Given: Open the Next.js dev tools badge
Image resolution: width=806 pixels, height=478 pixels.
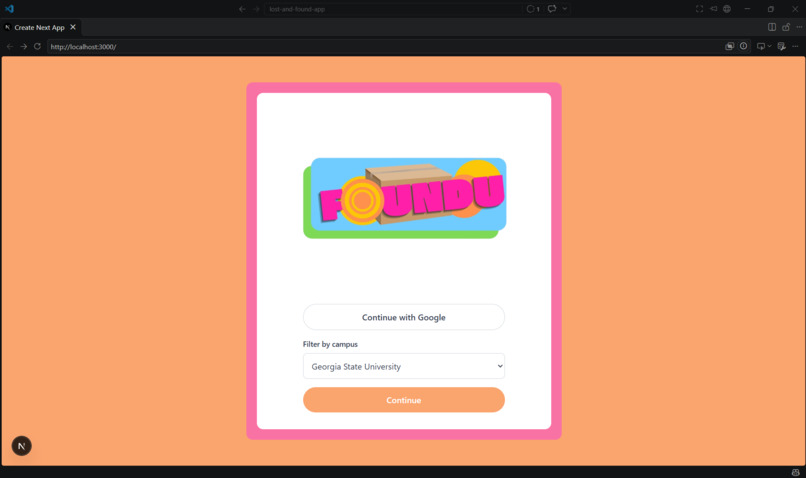Looking at the screenshot, I should 22,446.
